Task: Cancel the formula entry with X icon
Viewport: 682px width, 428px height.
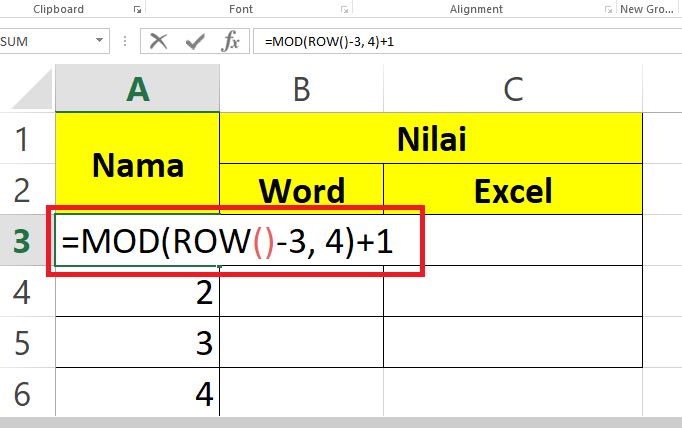Action: tap(158, 41)
